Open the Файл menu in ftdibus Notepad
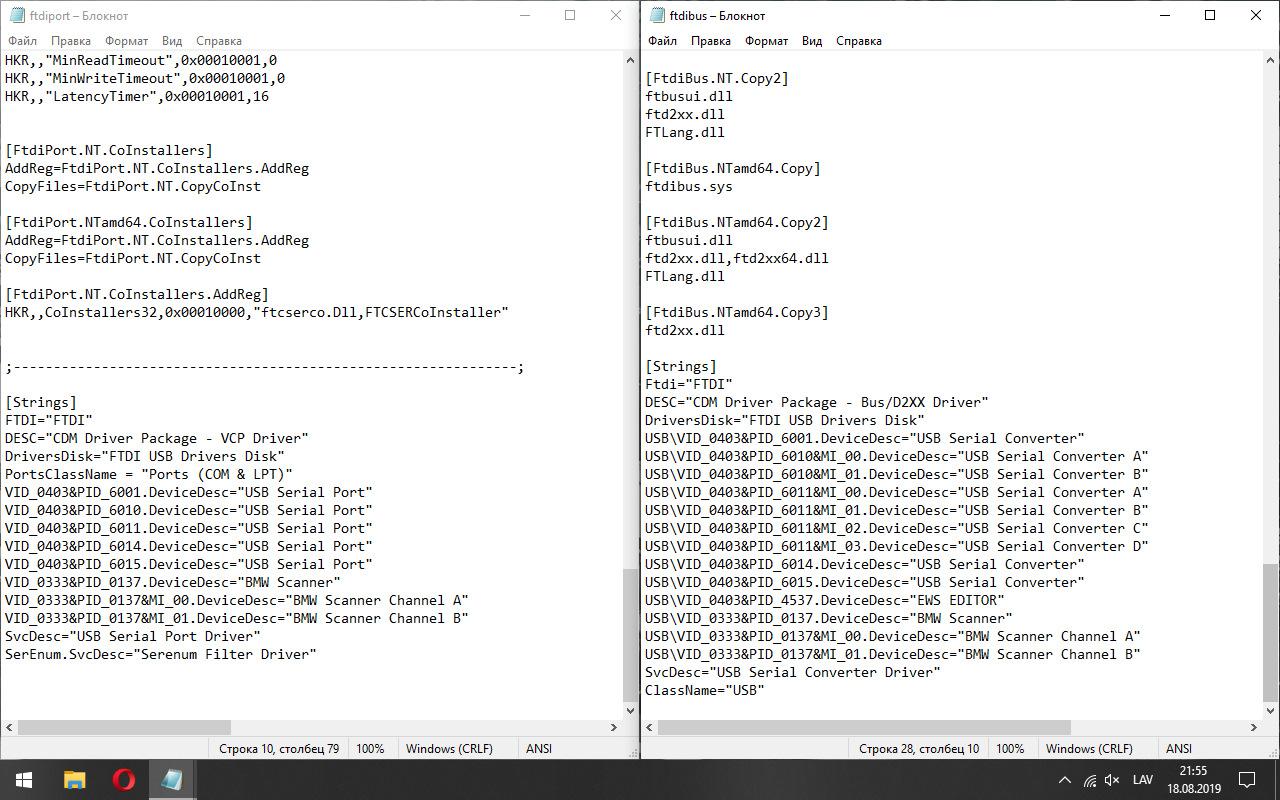Image resolution: width=1280 pixels, height=800 pixels. 662,41
